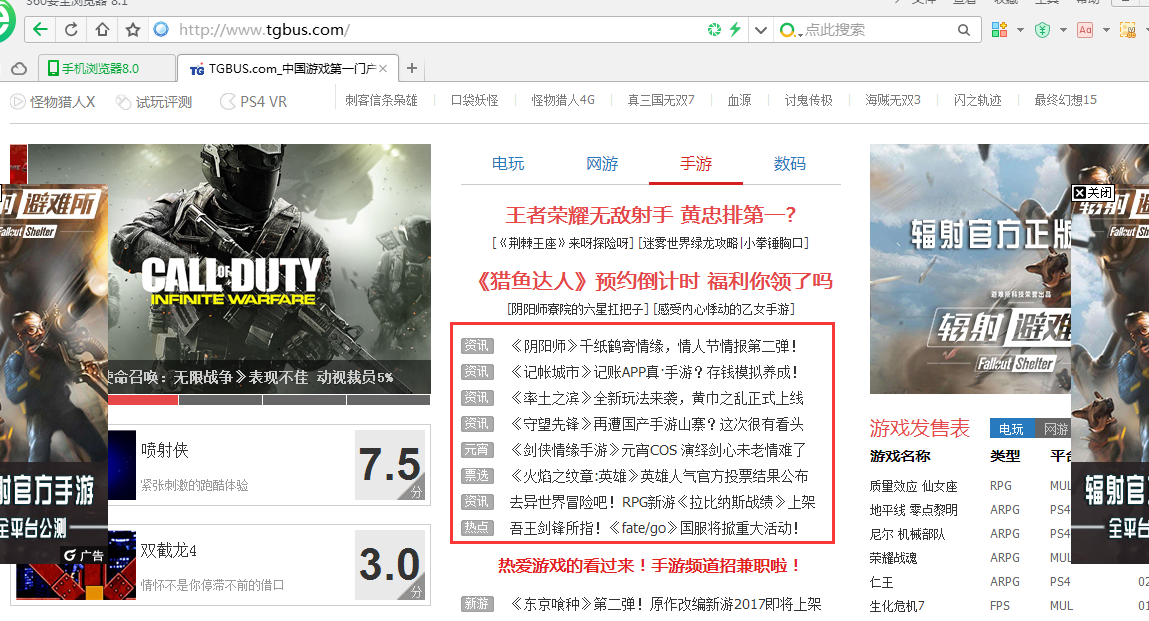Open the red 手游频道招兼职啦 notice
The image size is (1149, 621).
coord(649,565)
